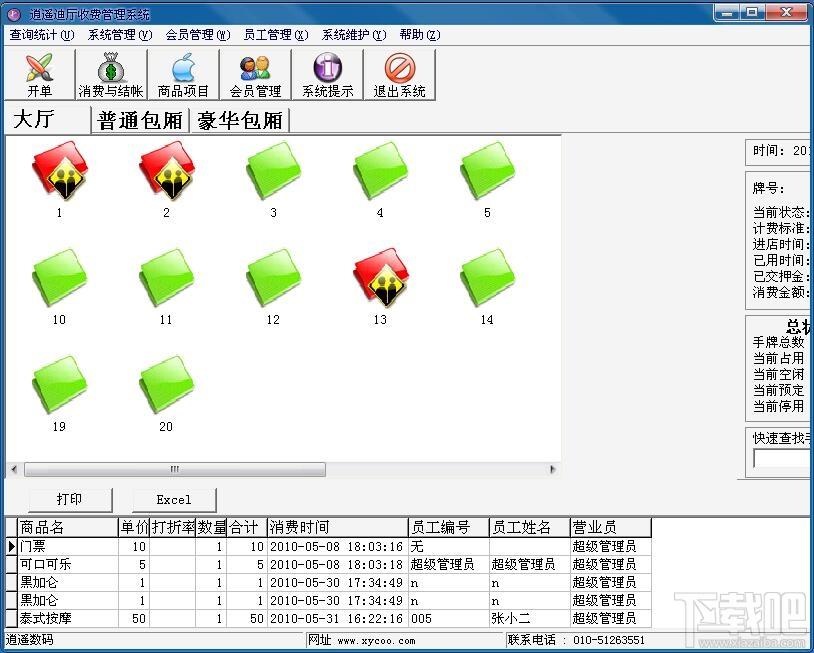The image size is (814, 653).
Task: Select green table 20 icon
Action: click(167, 385)
